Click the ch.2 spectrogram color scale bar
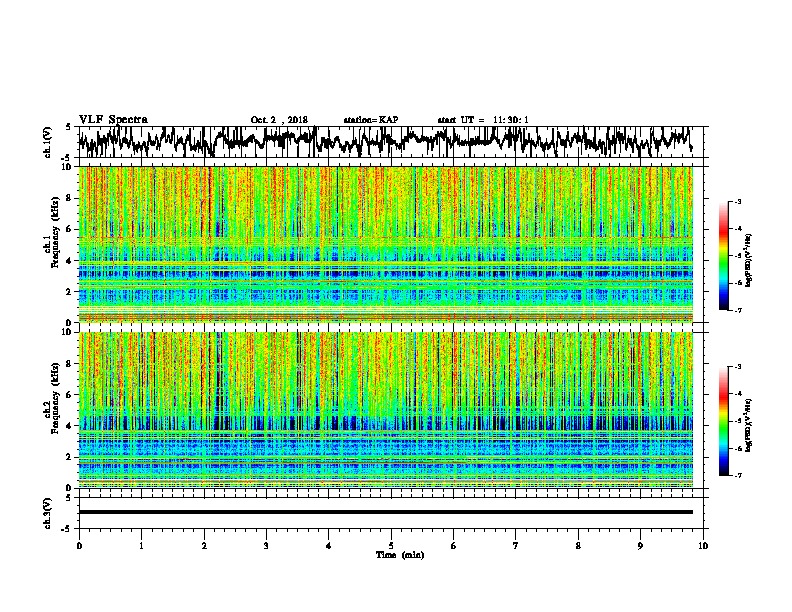Image resolution: width=792 pixels, height=612 pixels. pyautogui.click(x=723, y=421)
